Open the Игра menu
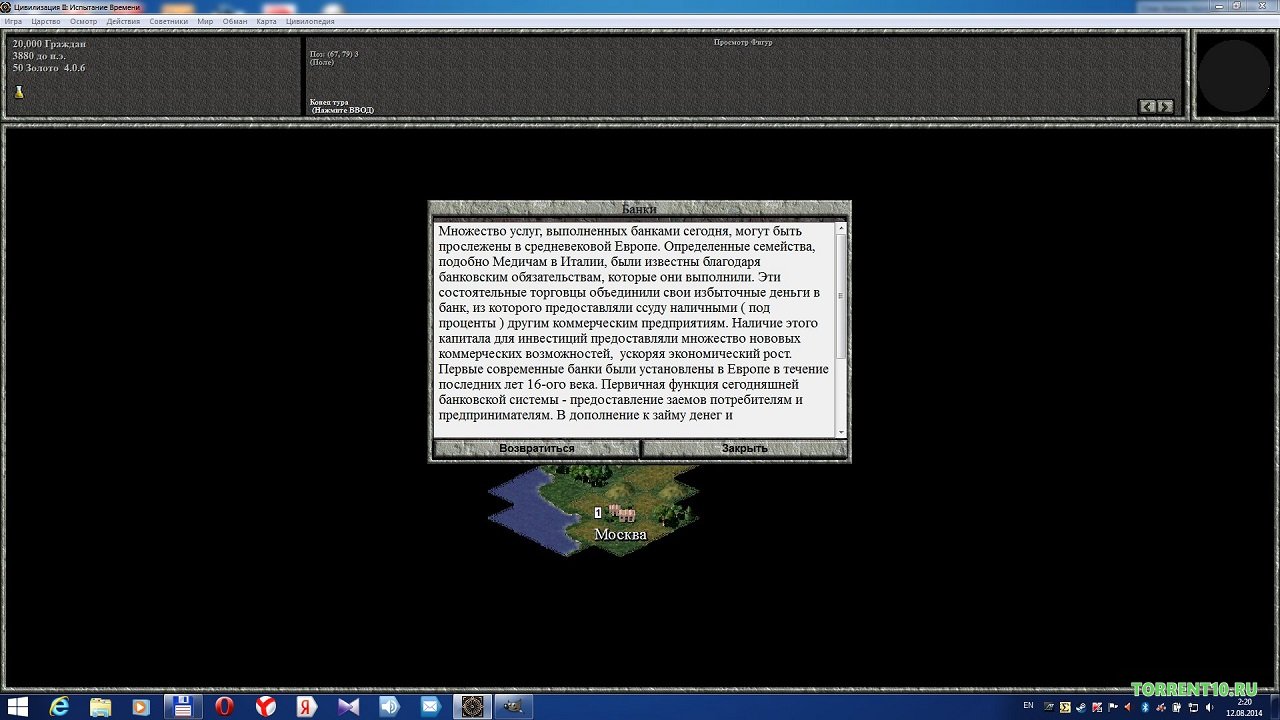The width and height of the screenshot is (1280, 720). [13, 21]
